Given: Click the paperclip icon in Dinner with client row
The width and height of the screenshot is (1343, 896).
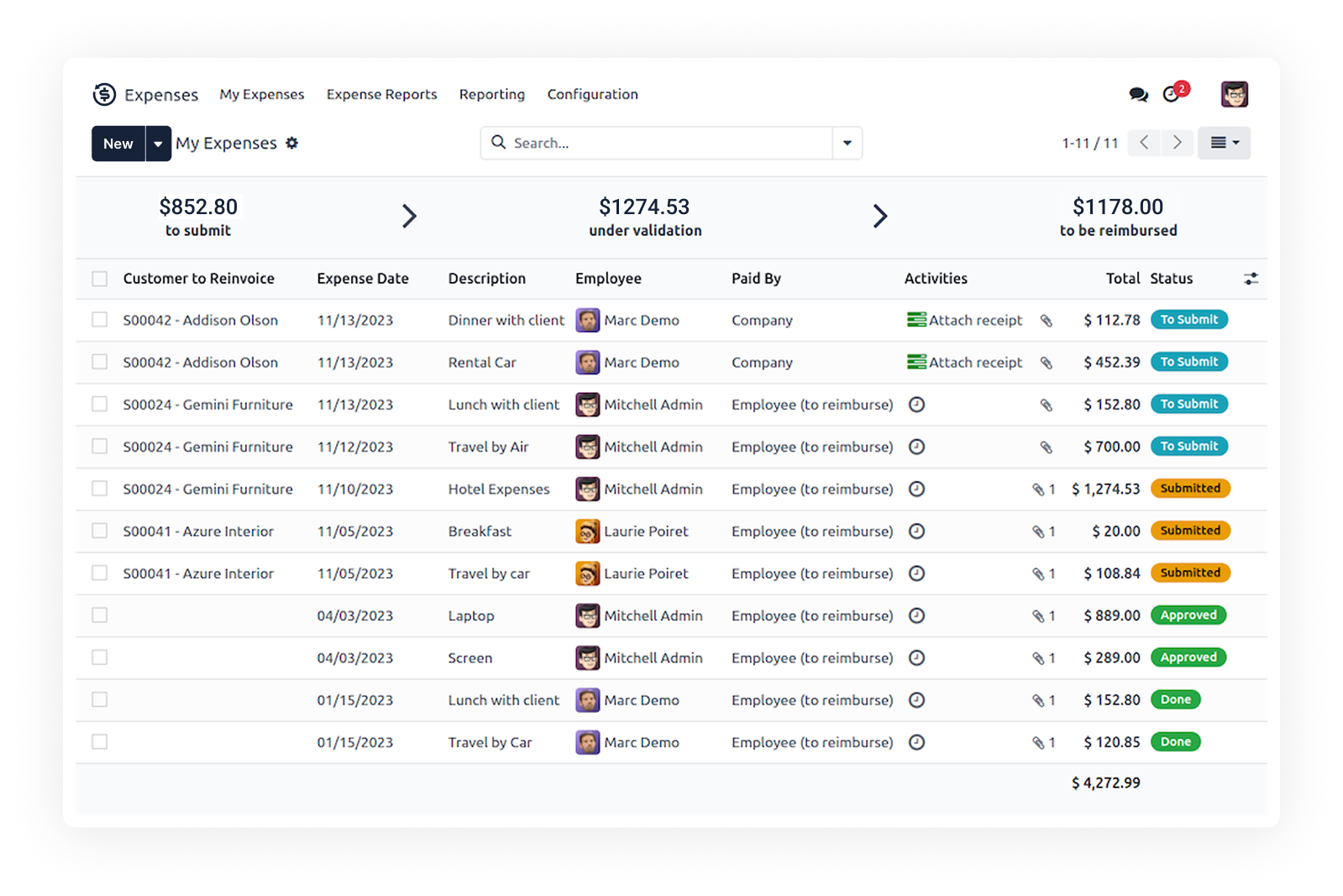Looking at the screenshot, I should click(x=1046, y=320).
